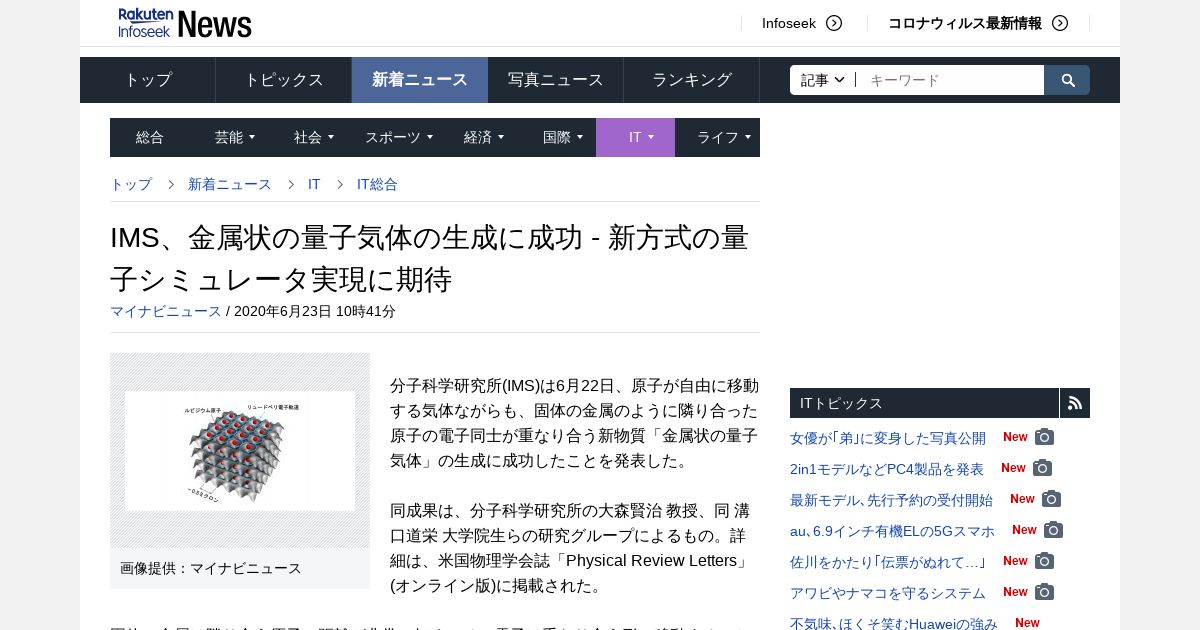Viewport: 1200px width, 630px height.
Task: Click caption 画像提供：マイナビニュース
Action: pos(211,568)
